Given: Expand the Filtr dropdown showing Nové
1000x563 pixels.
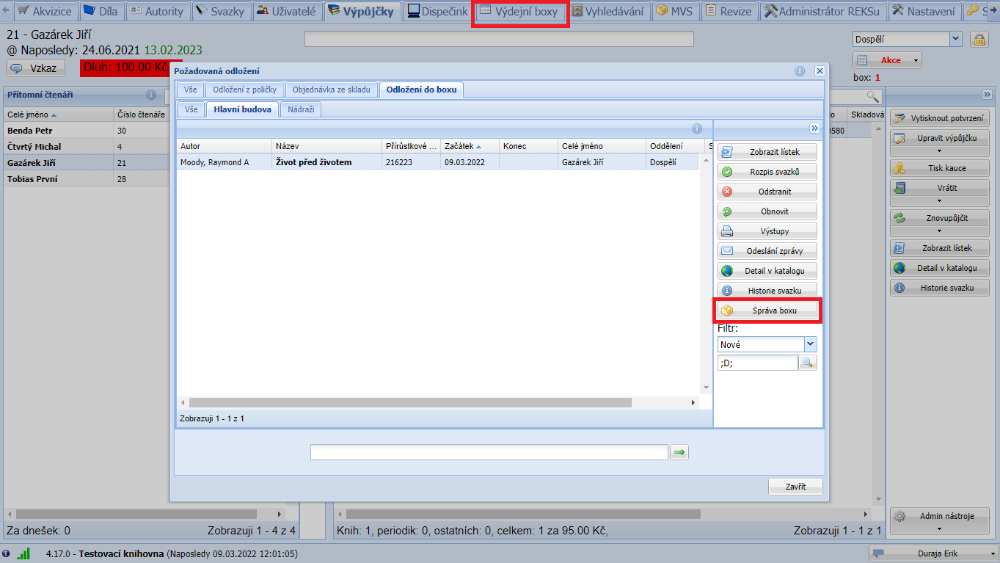Looking at the screenshot, I should coord(810,344).
